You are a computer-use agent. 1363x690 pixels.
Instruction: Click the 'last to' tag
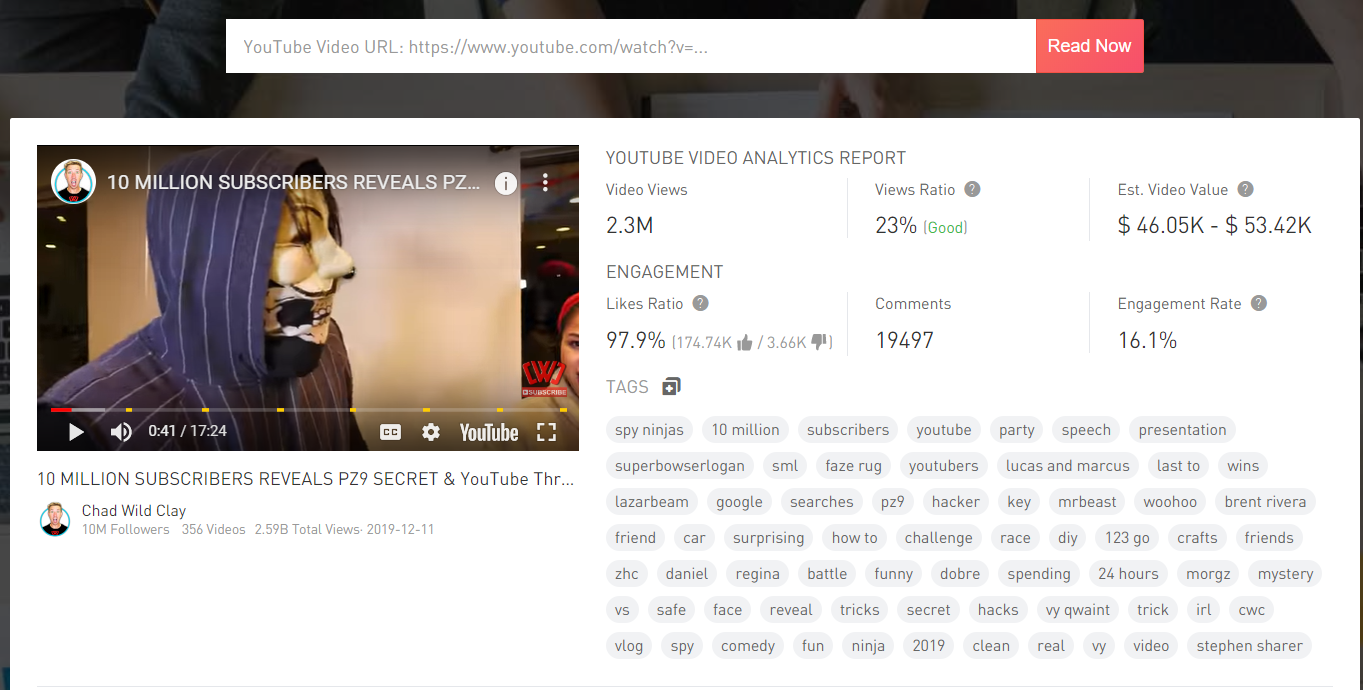point(1178,466)
